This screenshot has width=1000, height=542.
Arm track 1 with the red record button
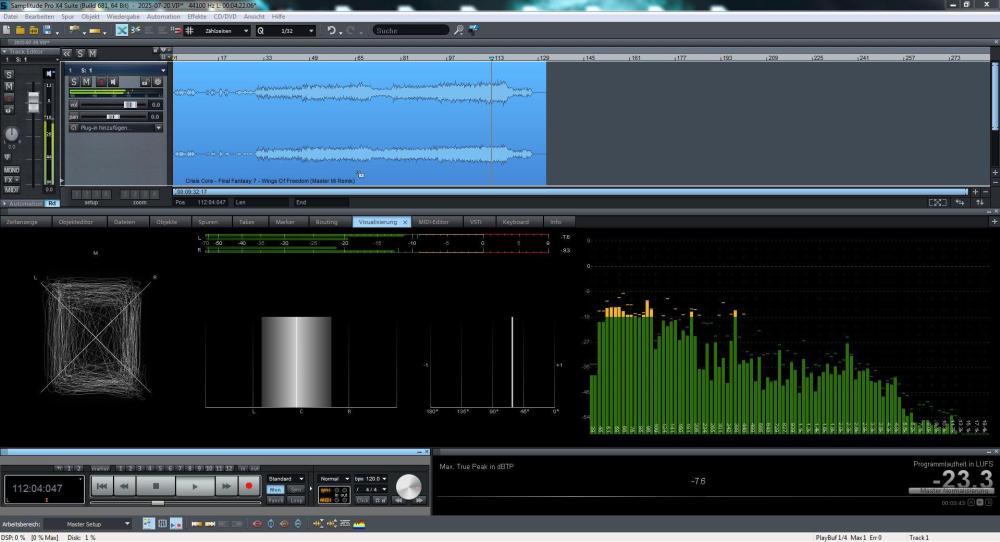click(x=101, y=82)
